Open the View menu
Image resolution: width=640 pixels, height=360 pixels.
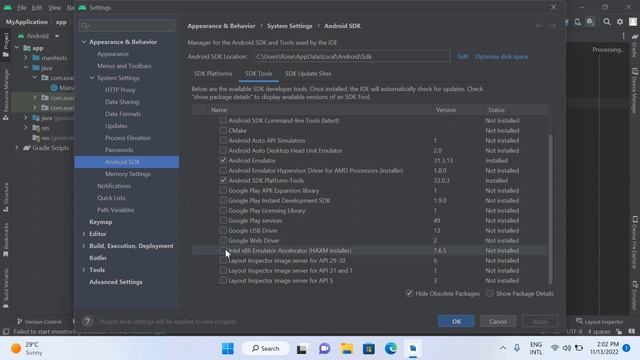pyautogui.click(x=54, y=8)
